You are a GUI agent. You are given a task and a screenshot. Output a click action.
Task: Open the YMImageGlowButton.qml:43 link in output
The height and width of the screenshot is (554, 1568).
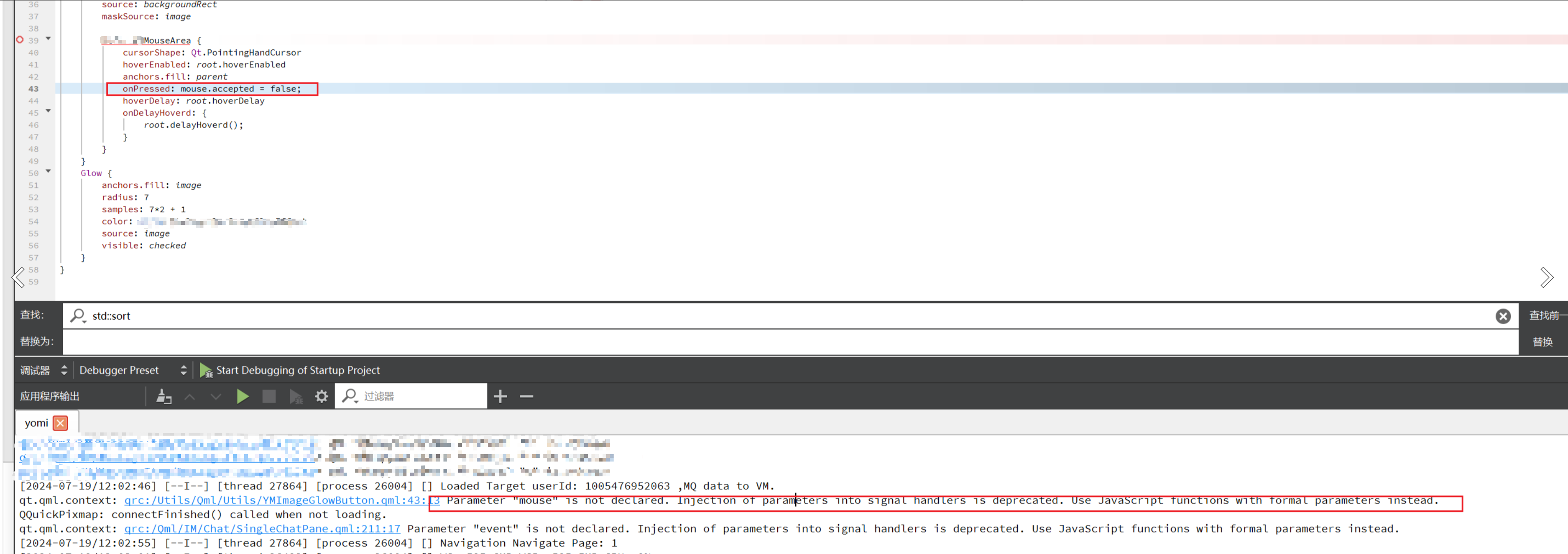282,501
